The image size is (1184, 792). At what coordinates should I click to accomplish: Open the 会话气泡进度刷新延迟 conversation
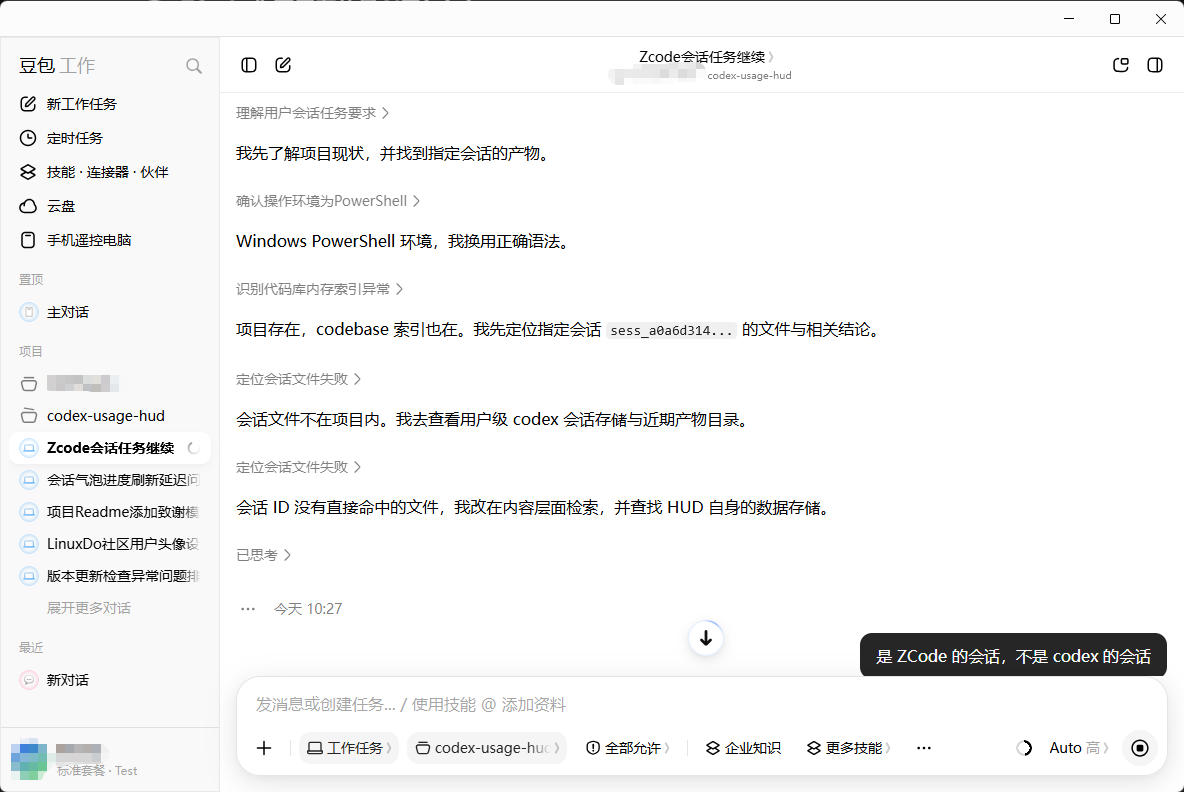click(109, 480)
